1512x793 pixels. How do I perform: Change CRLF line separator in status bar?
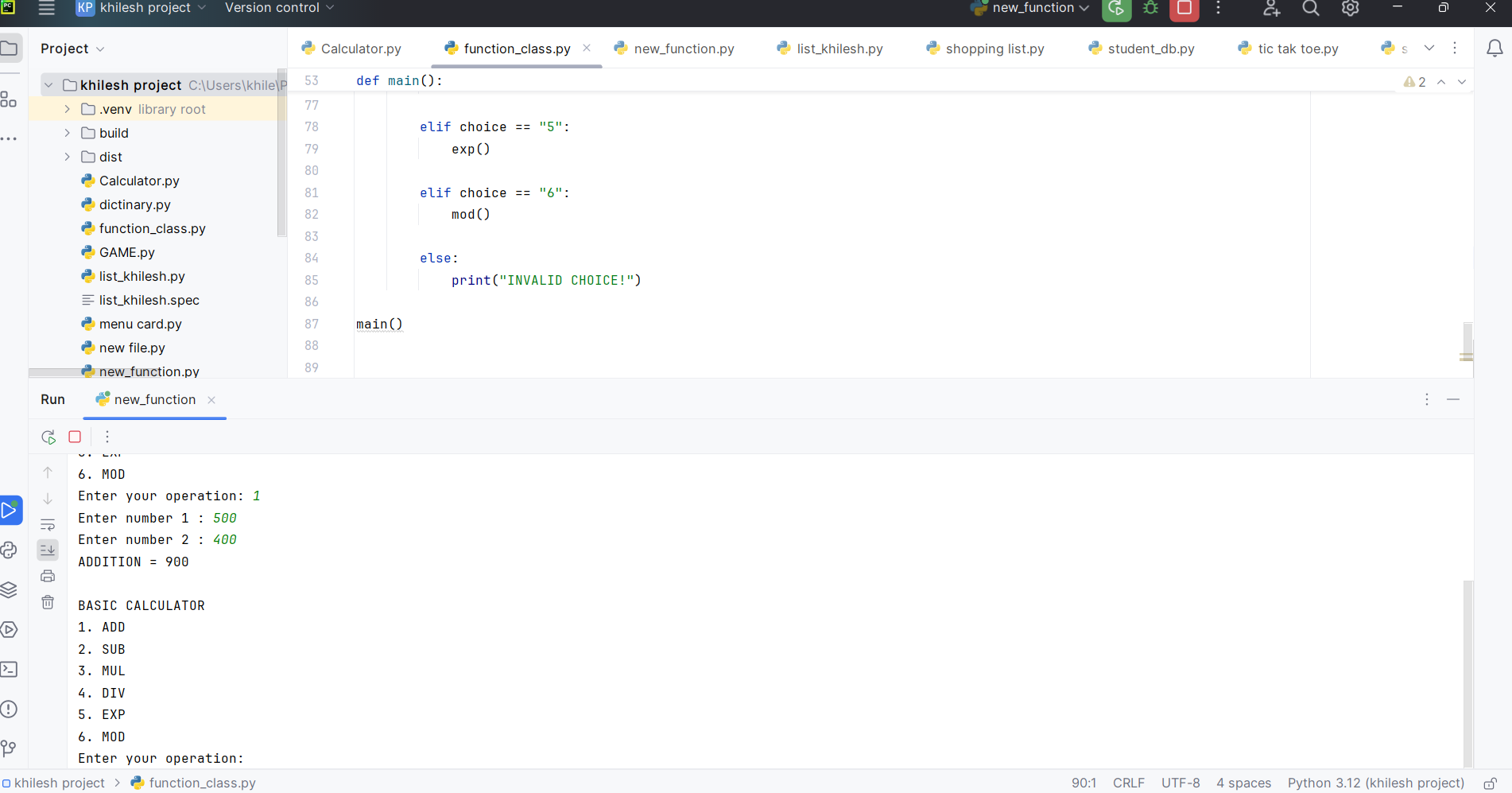[x=1129, y=783]
